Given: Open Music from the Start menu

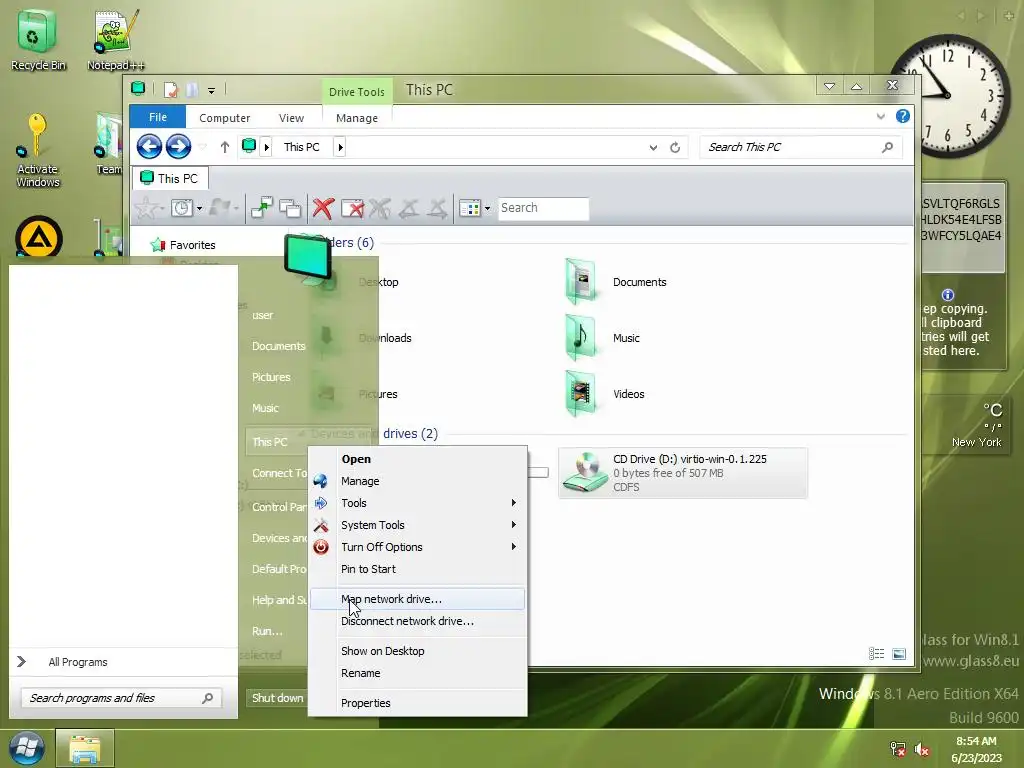Looking at the screenshot, I should (x=265, y=408).
